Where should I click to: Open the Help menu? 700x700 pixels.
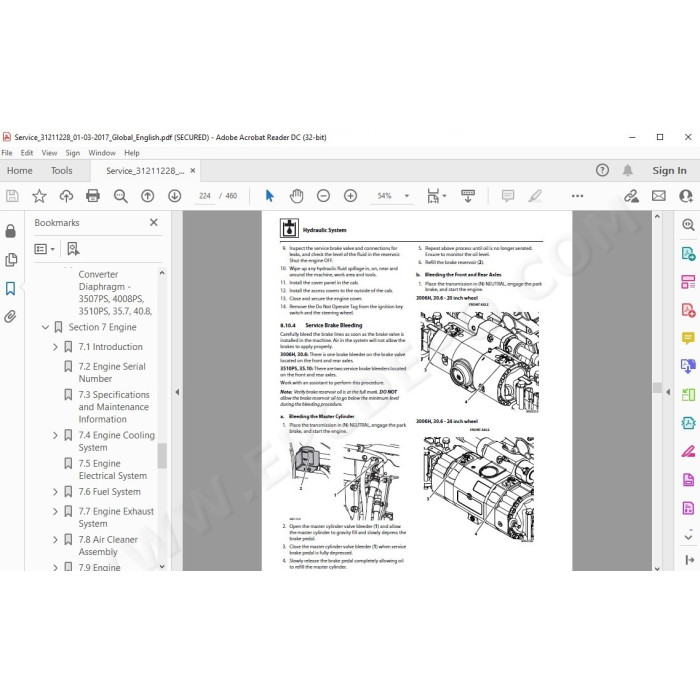point(132,153)
